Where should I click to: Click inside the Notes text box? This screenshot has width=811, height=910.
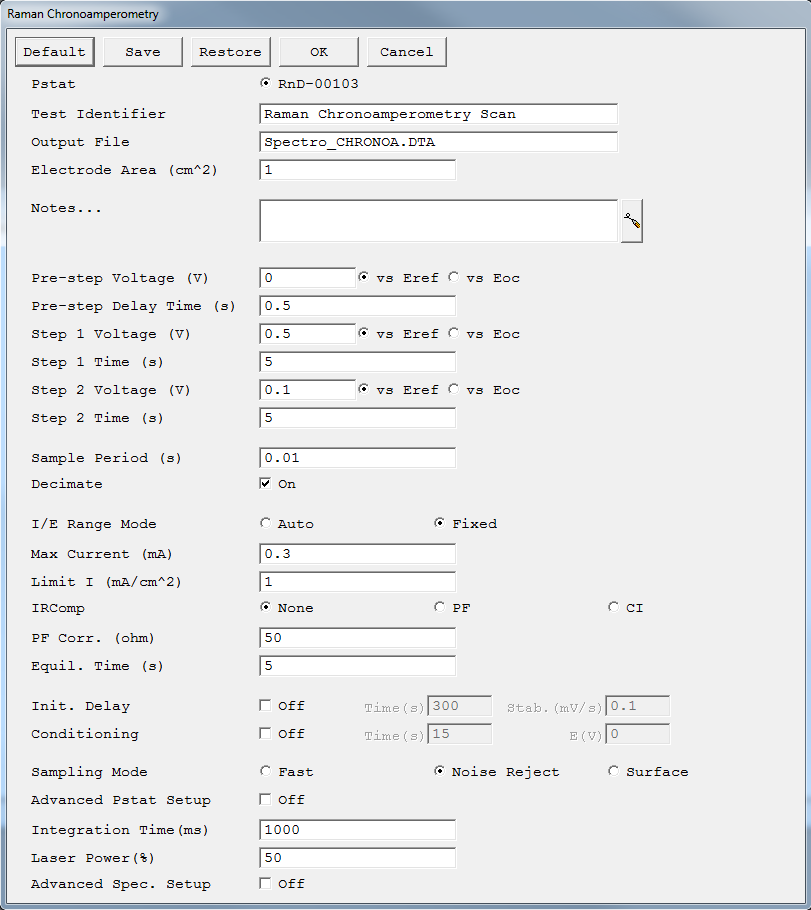[438, 221]
